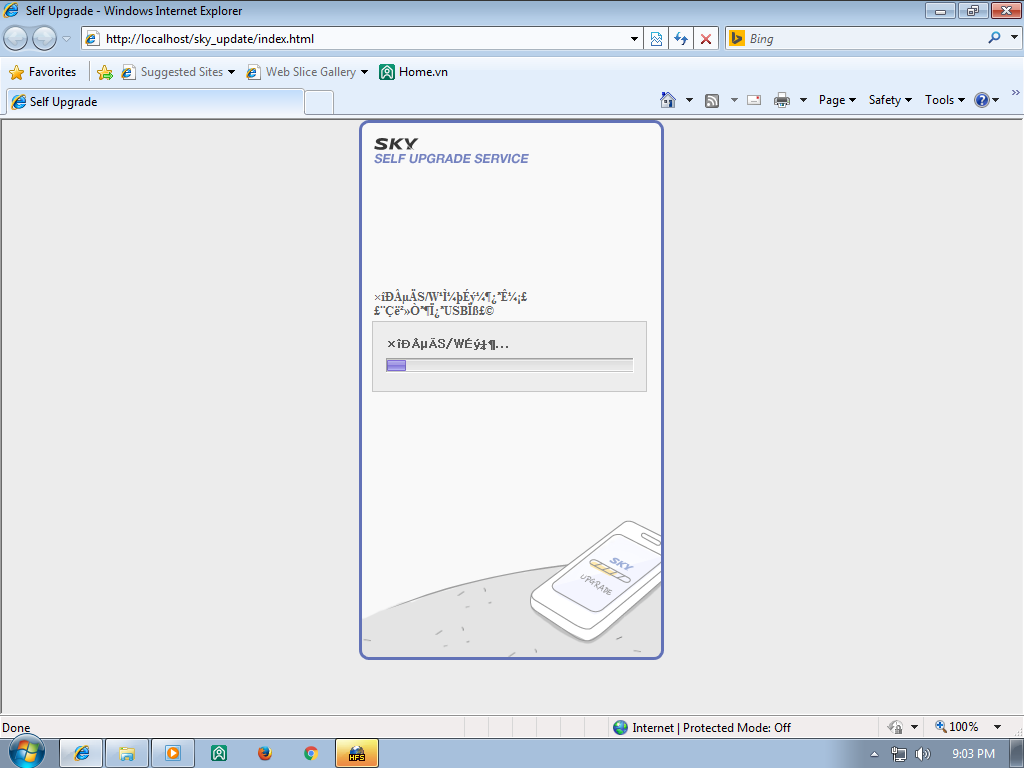Screen dimensions: 1024x768
Task: Open the recent pages dropdown beside Forward
Action: point(67,39)
